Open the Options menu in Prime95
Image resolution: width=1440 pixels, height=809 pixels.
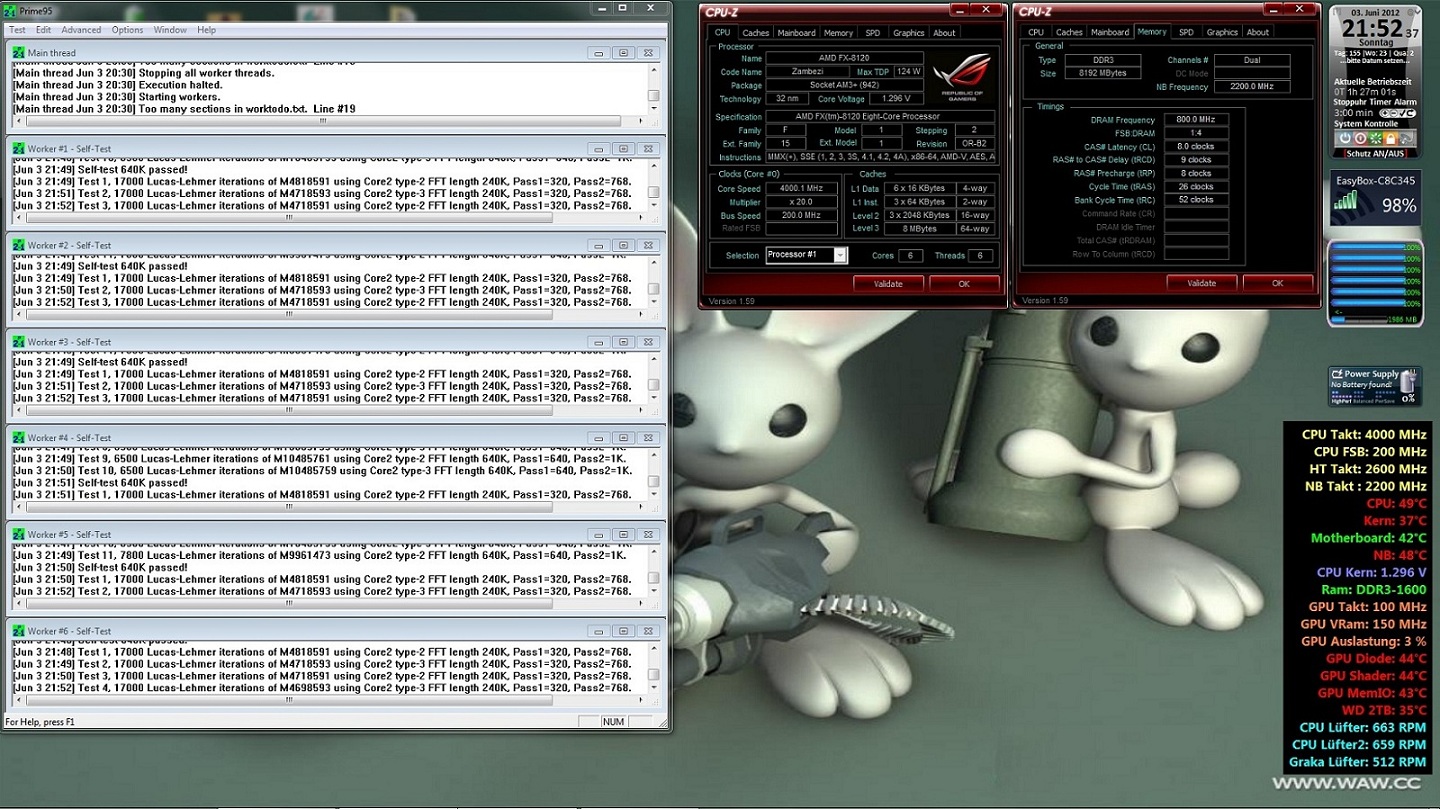tap(127, 30)
